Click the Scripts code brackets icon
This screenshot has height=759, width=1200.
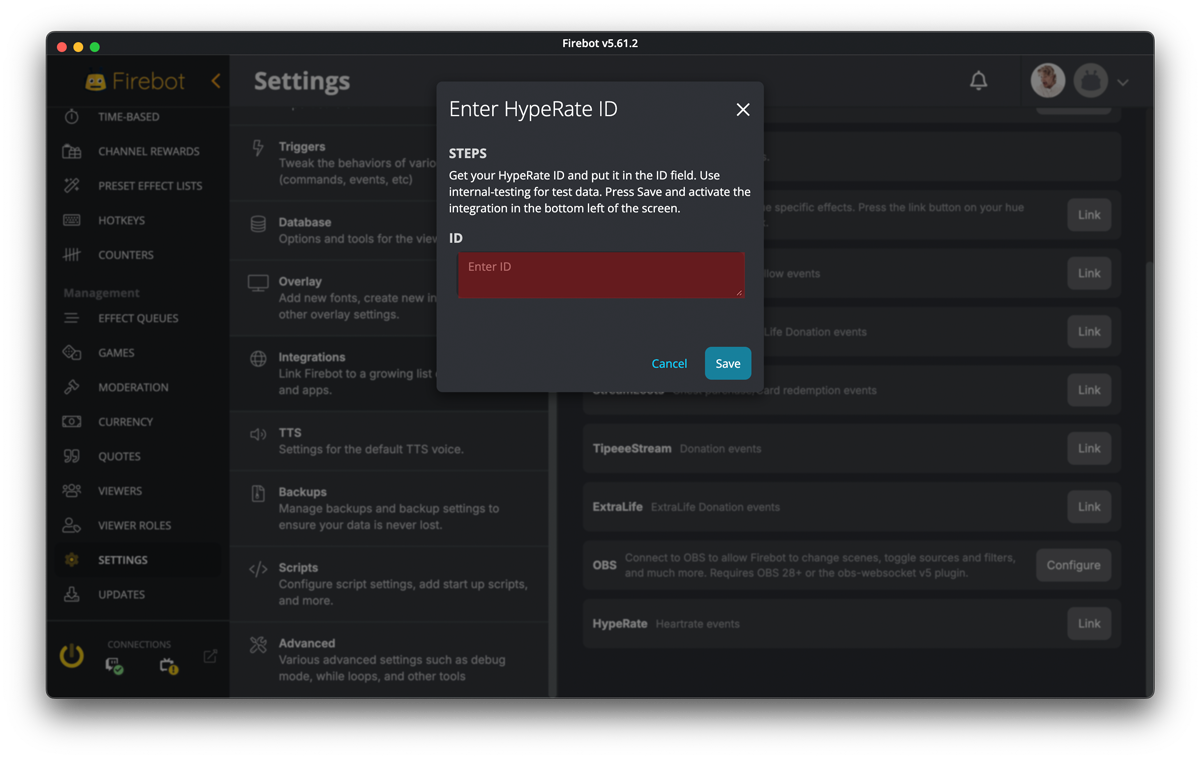point(258,569)
